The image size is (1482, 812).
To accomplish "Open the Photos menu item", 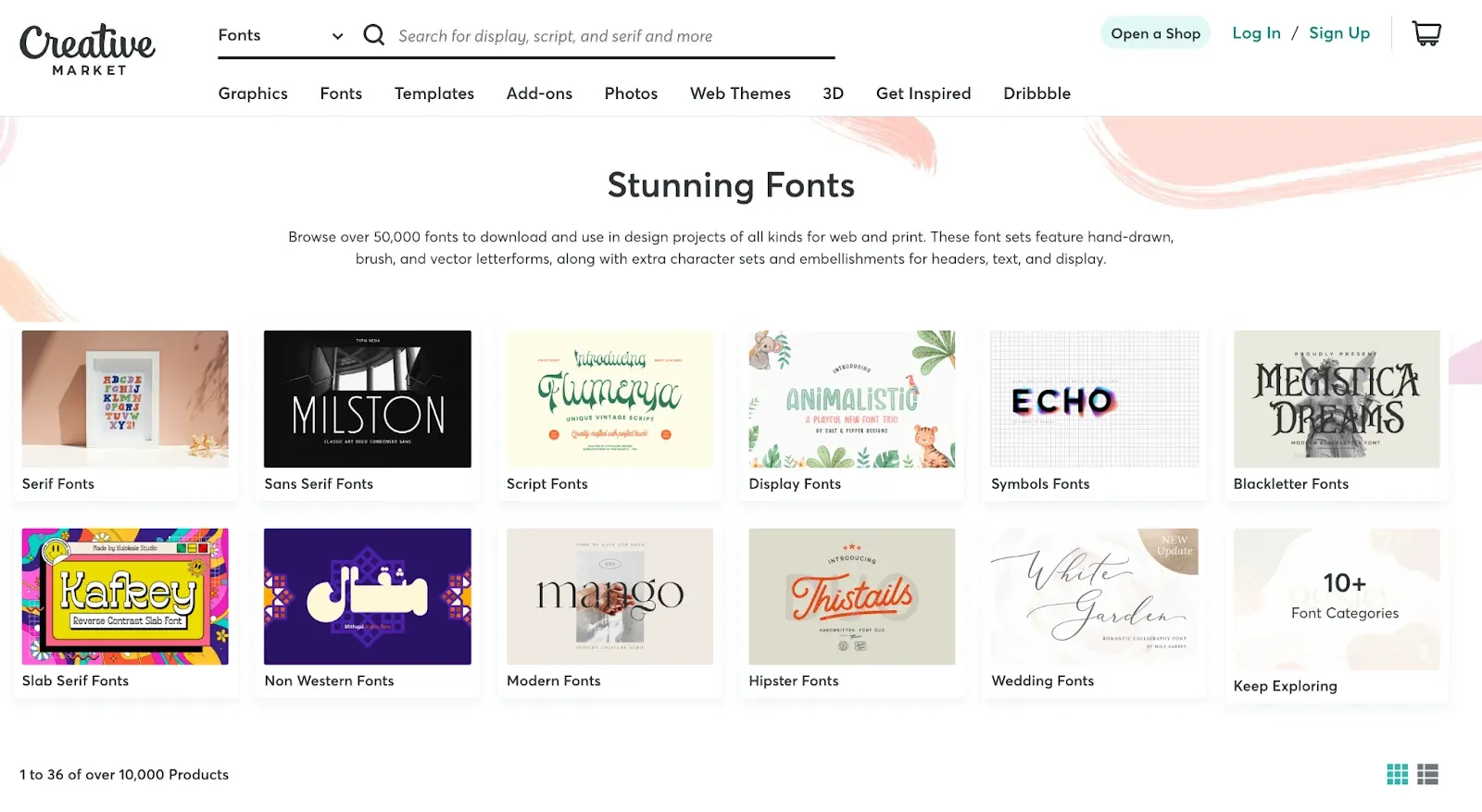I will pos(631,94).
